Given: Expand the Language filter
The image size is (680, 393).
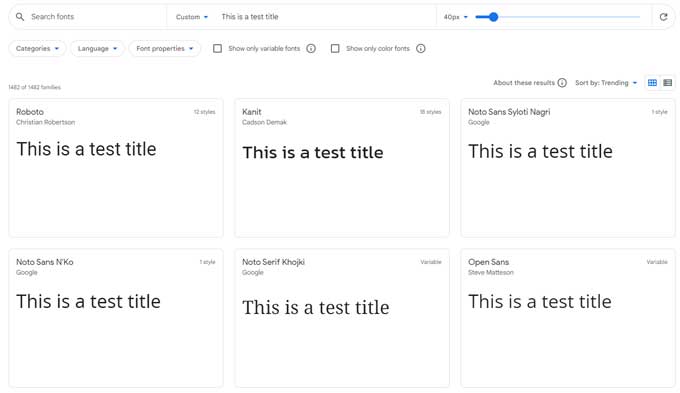Looking at the screenshot, I should 97,49.
